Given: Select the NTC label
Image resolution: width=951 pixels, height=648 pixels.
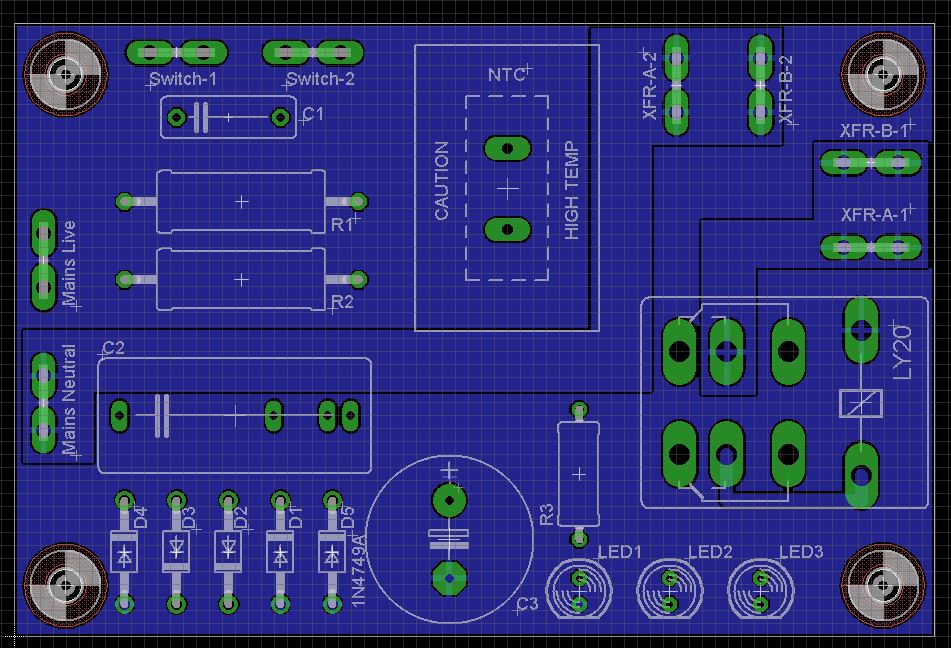Looking at the screenshot, I should tap(506, 75).
